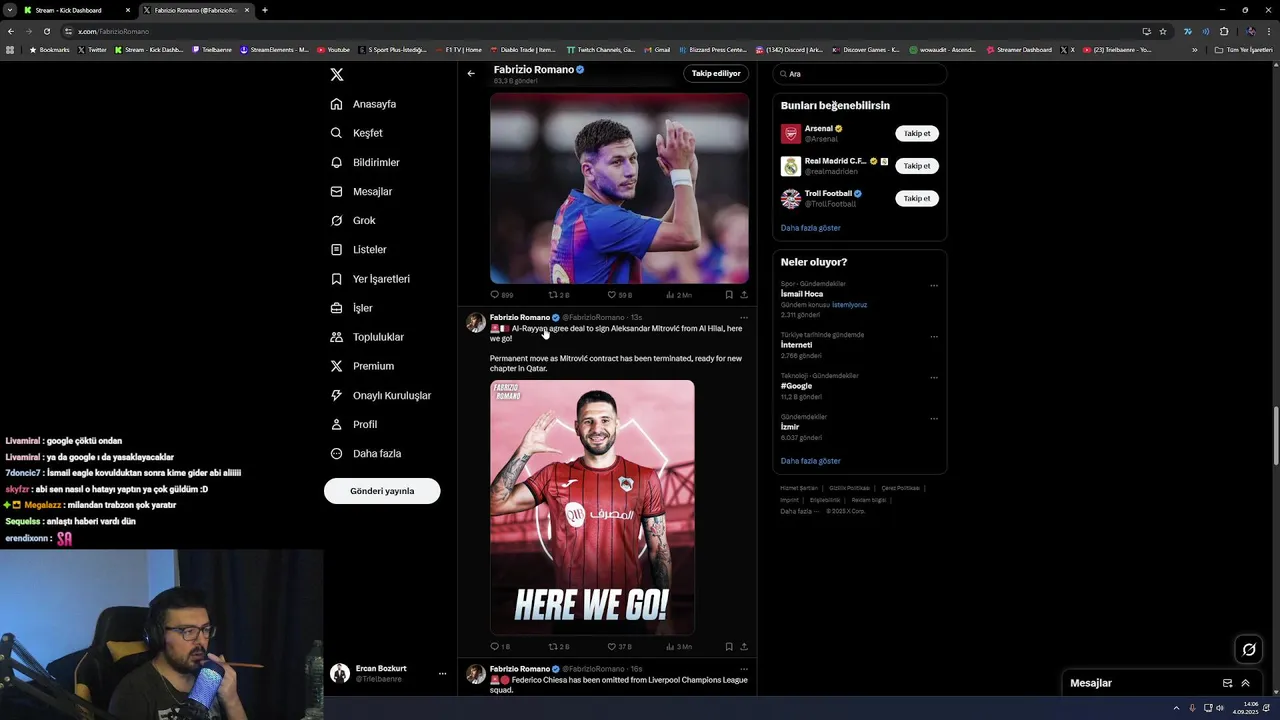Open Onaylı Kuruluşlar in the sidebar
Viewport: 1280px width, 720px height.
[381, 395]
